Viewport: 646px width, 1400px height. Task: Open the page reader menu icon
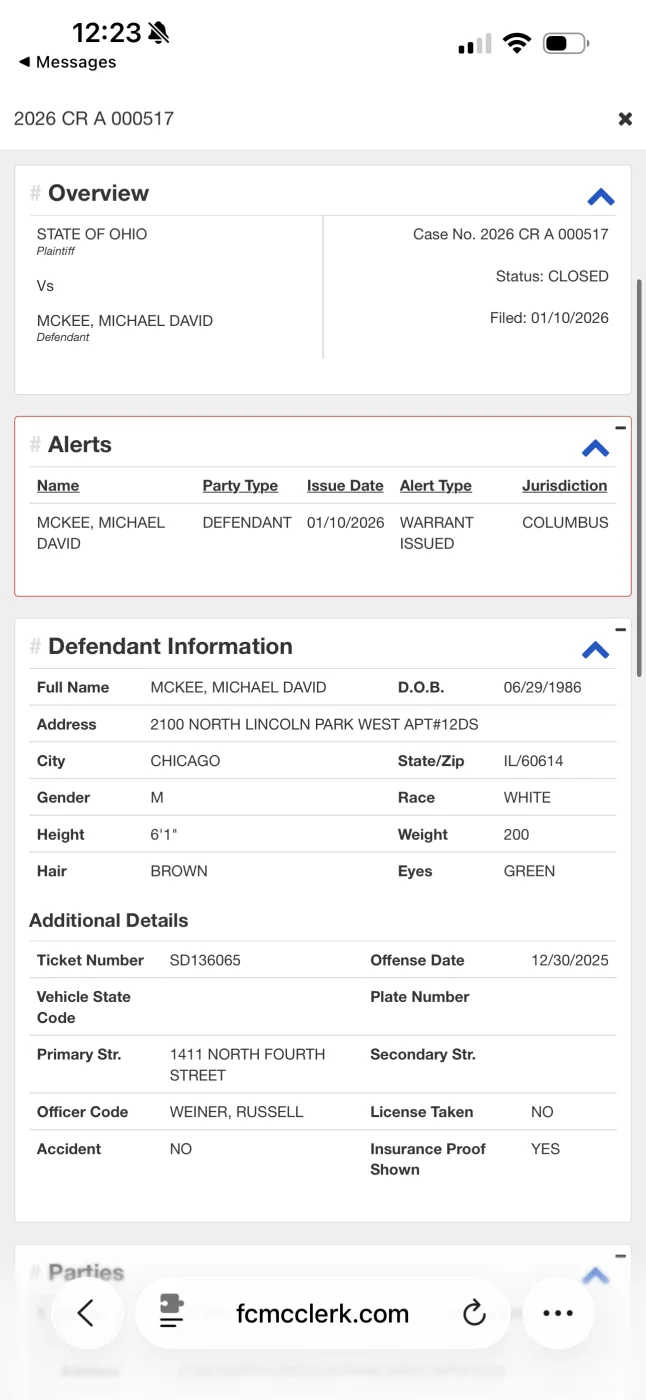click(x=172, y=1313)
